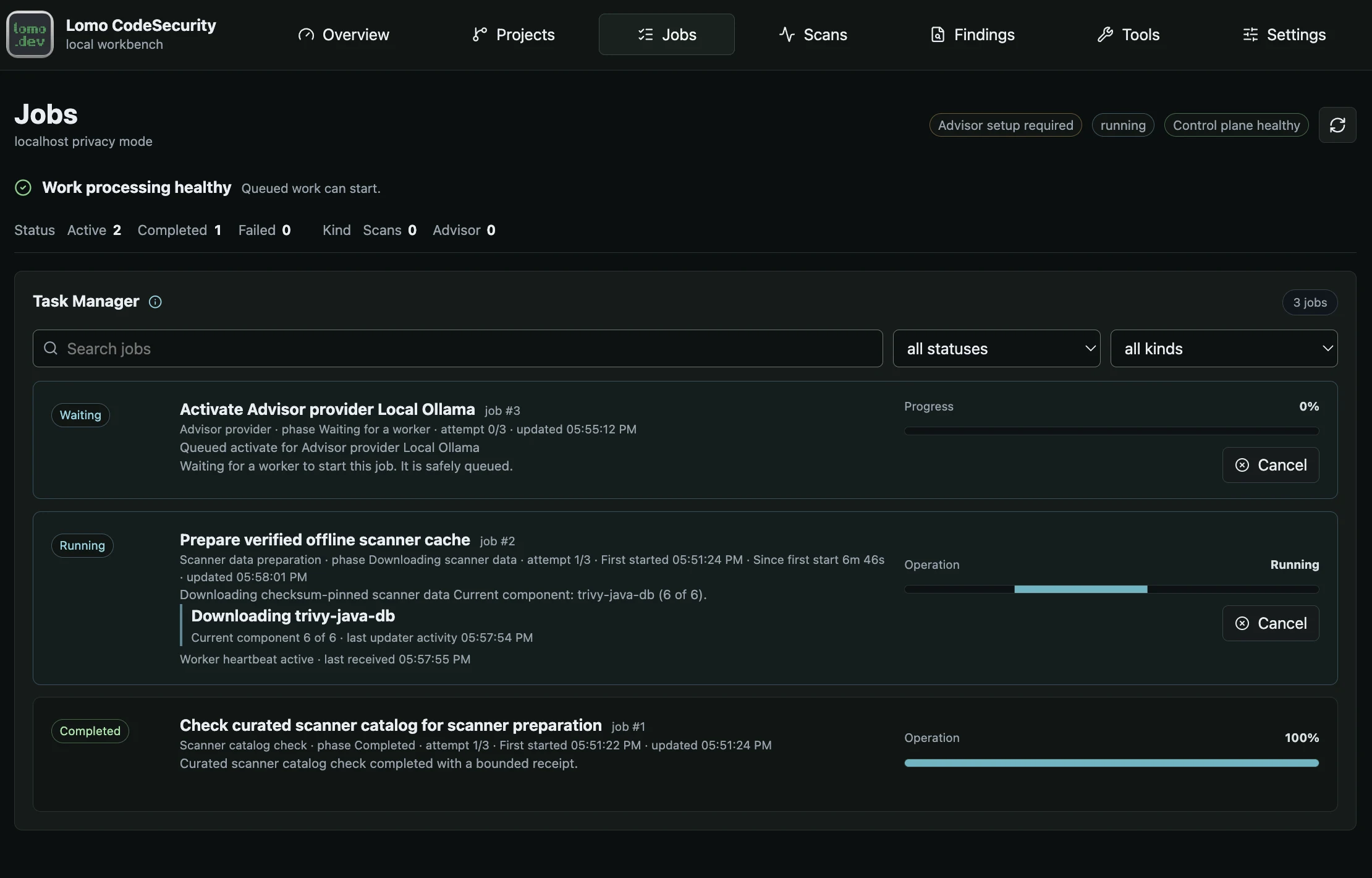The width and height of the screenshot is (1372, 878).
Task: Open the Overview tab
Action: tap(344, 35)
